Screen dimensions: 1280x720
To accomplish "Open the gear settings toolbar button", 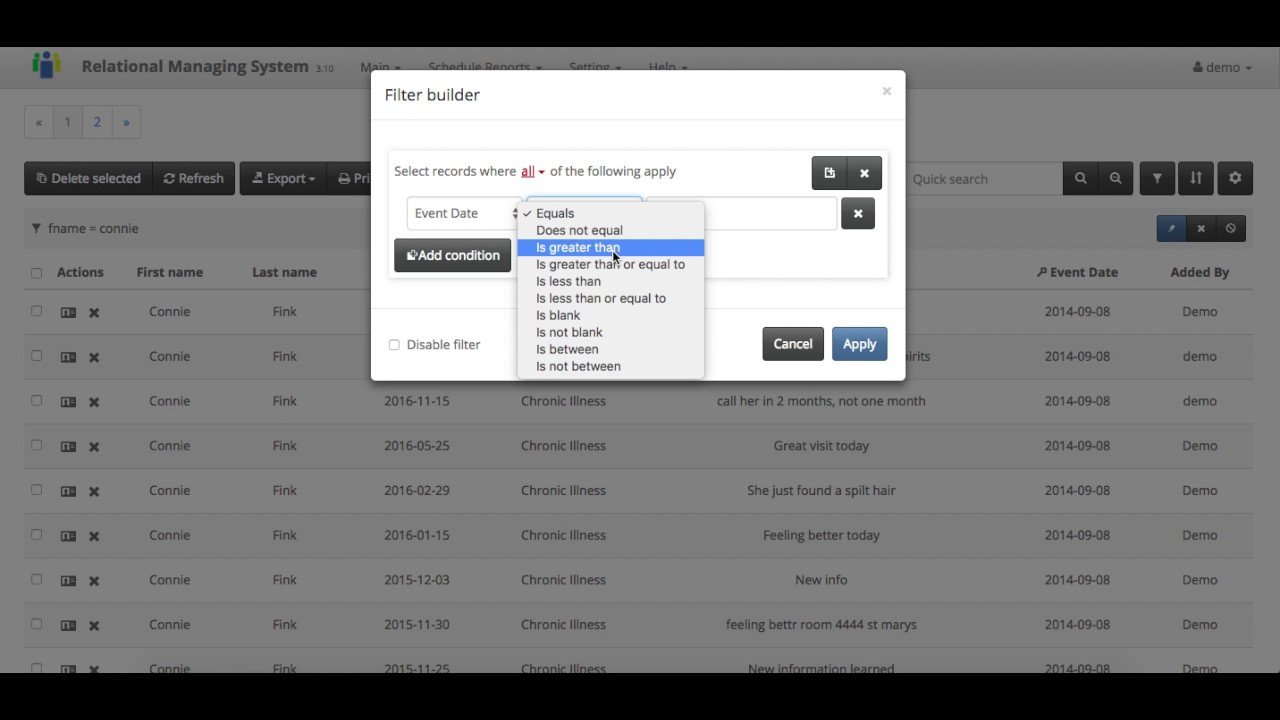I will (x=1235, y=178).
